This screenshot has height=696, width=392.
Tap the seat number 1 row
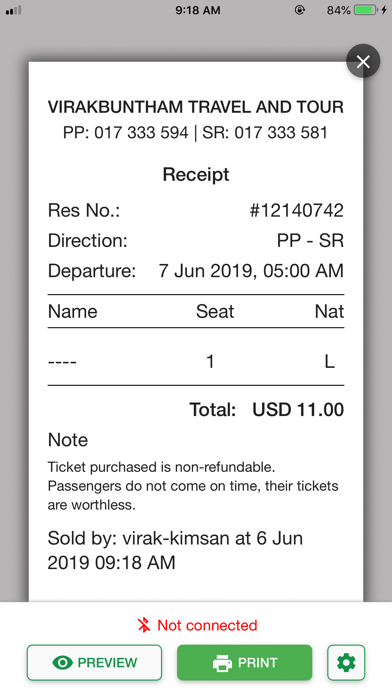196,362
